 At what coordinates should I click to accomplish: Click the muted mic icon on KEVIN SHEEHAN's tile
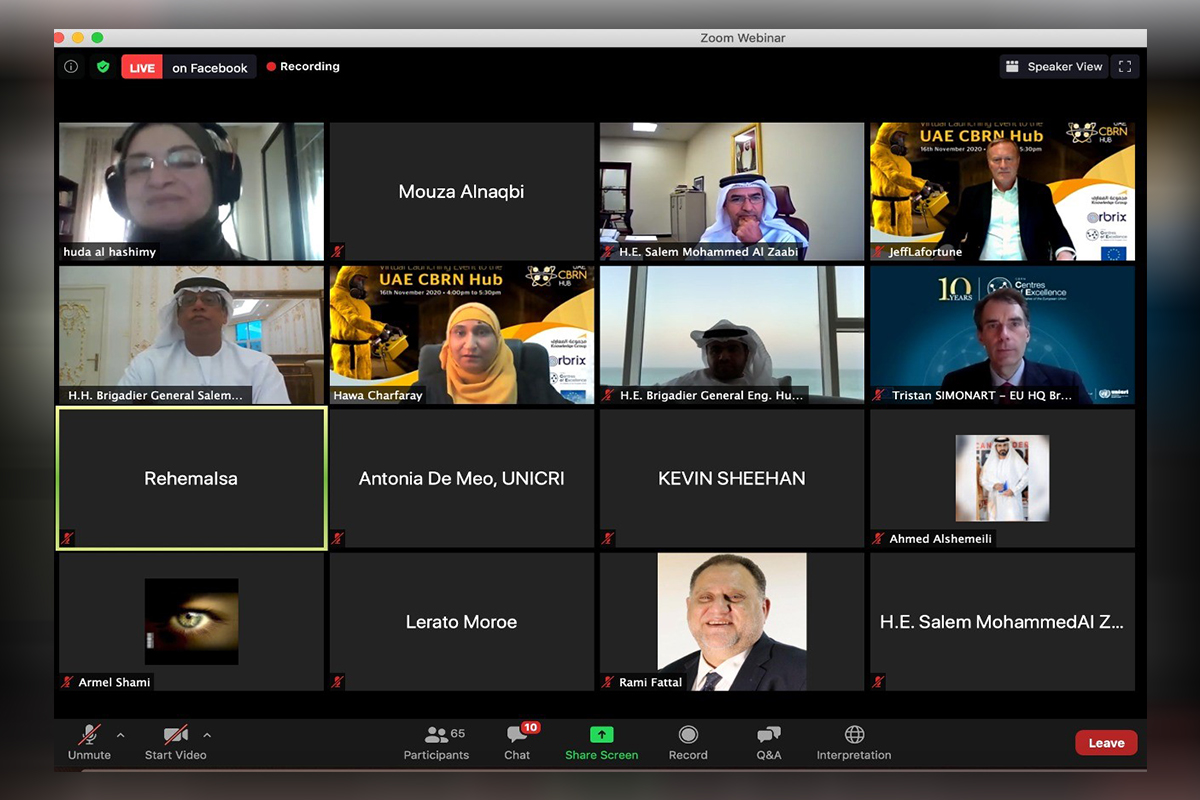pos(608,538)
